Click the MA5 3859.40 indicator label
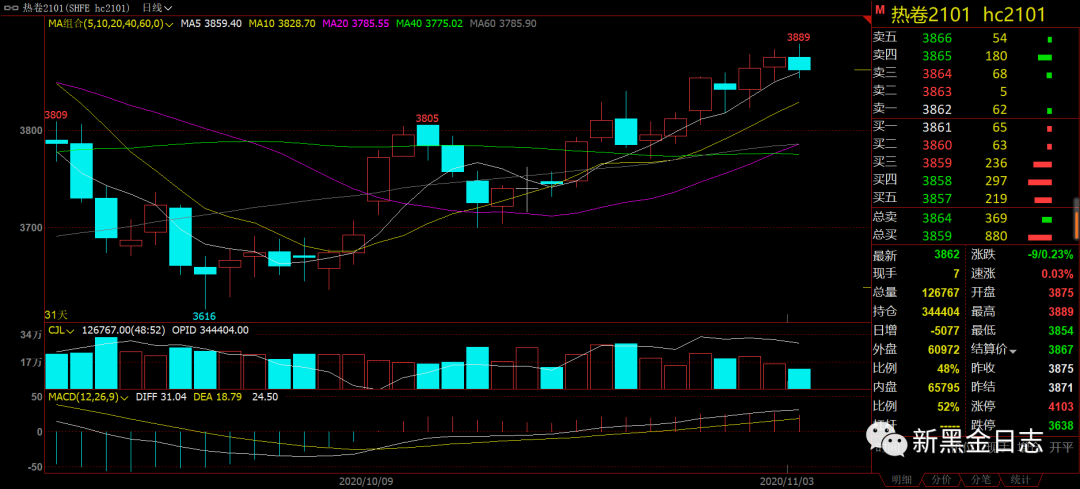This screenshot has width=1080, height=489. click(x=211, y=23)
